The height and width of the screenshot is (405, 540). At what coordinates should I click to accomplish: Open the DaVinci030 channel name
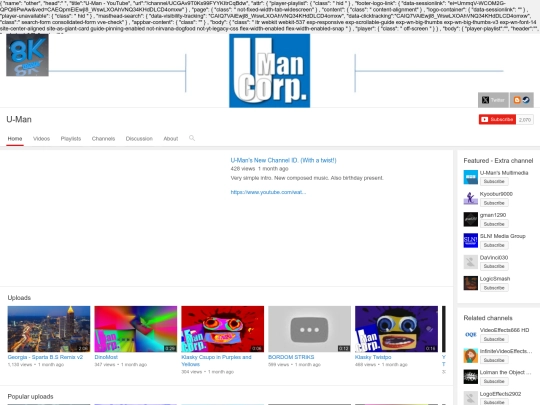(494, 257)
